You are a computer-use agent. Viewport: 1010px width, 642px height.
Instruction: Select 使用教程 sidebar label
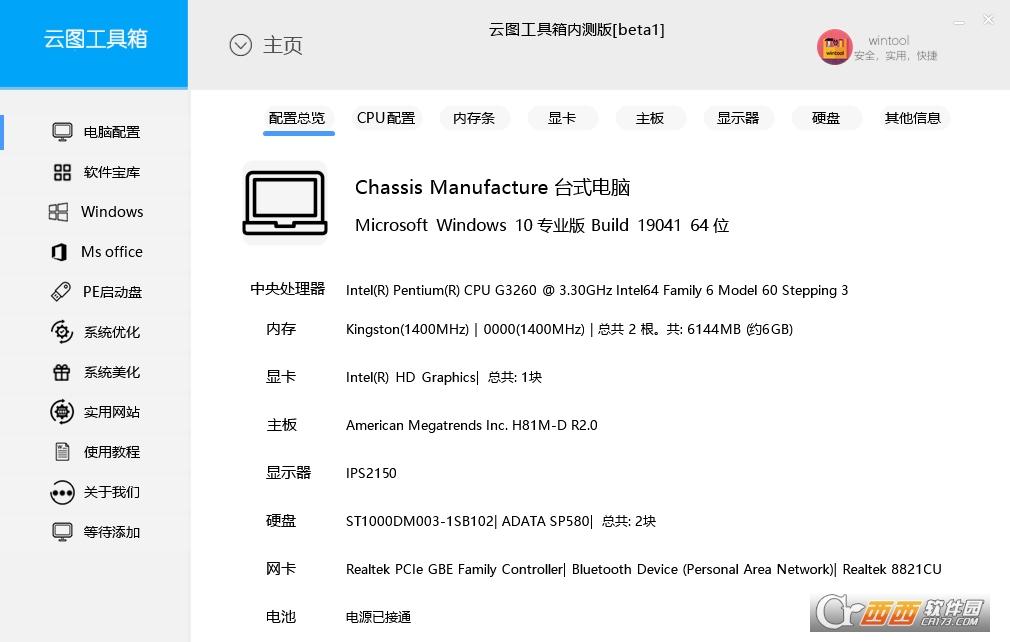click(x=112, y=452)
